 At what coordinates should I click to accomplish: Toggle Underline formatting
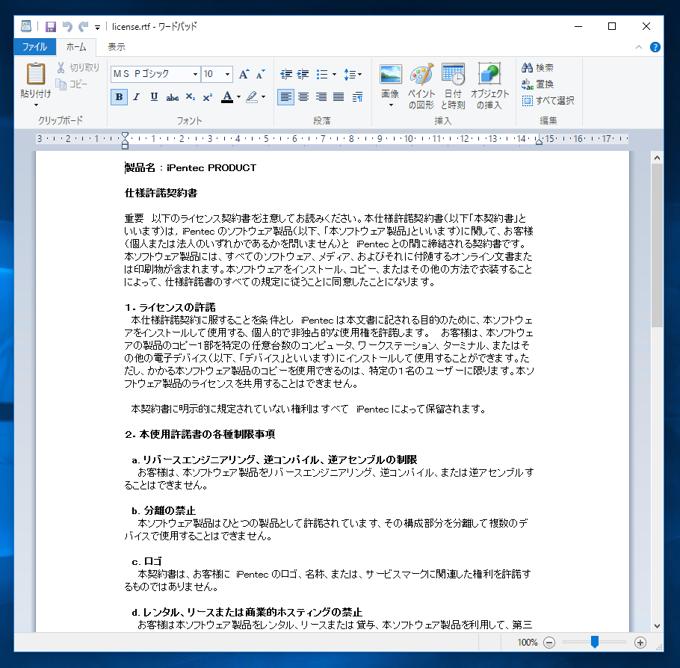coord(154,97)
